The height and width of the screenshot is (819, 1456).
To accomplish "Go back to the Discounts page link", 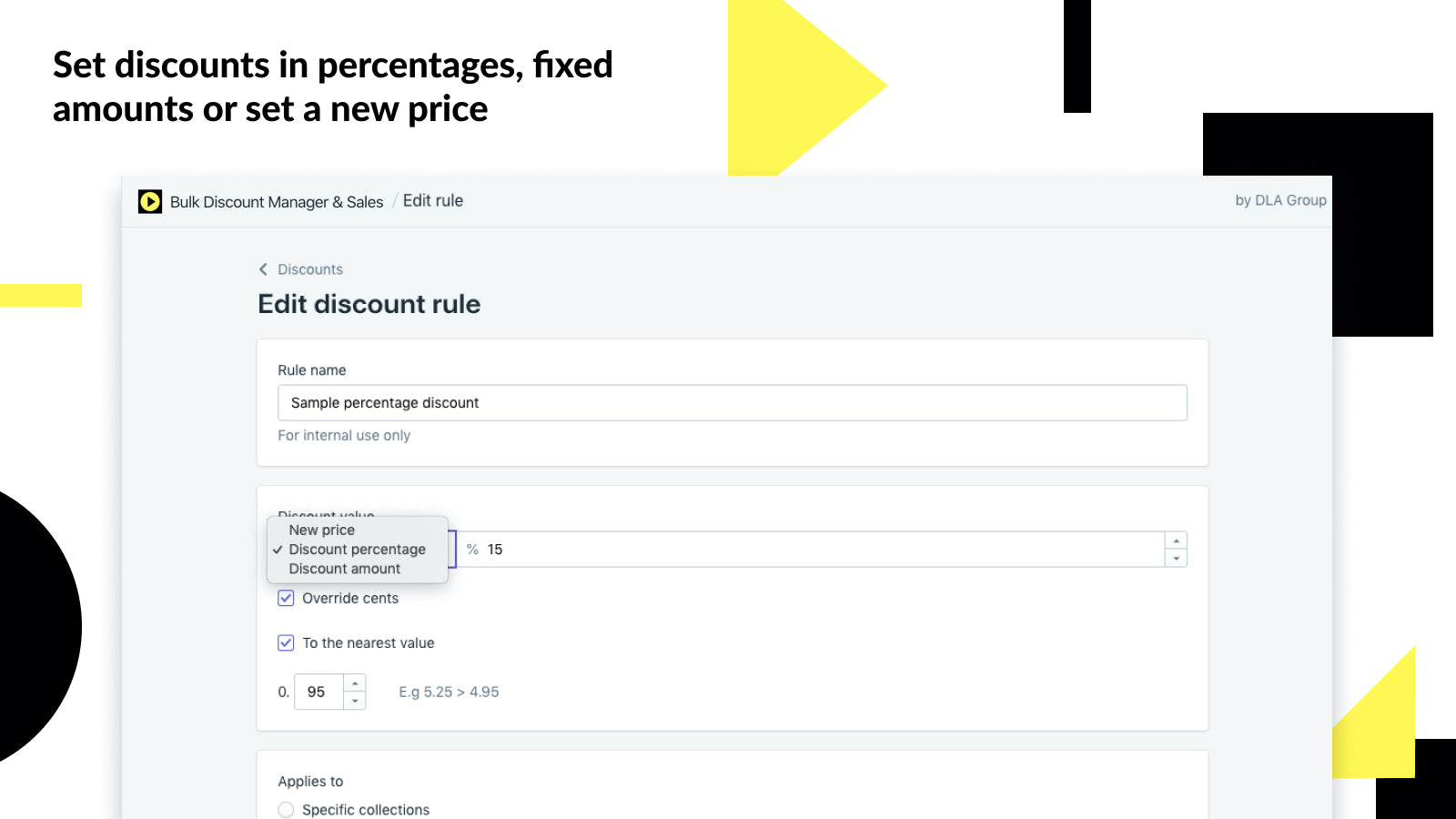I will (x=310, y=269).
